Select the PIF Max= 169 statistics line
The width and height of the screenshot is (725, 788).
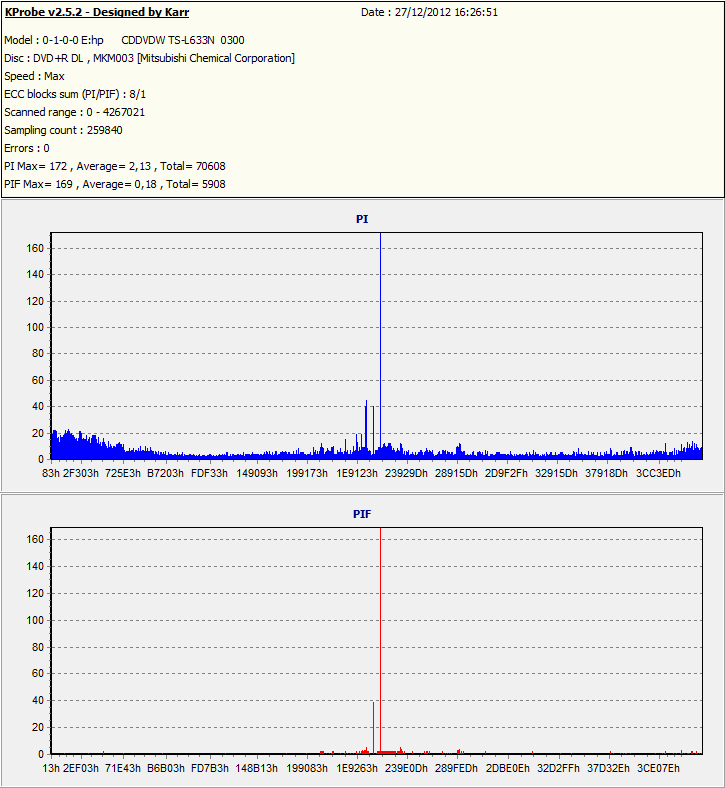tap(115, 184)
